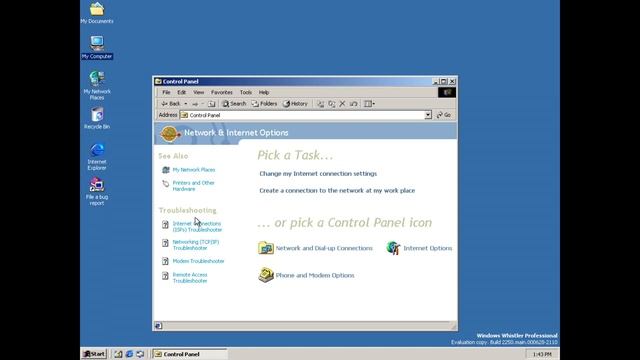Expand the Back history dropdown arrow
Image resolution: width=640 pixels, height=360 pixels.
(186, 104)
